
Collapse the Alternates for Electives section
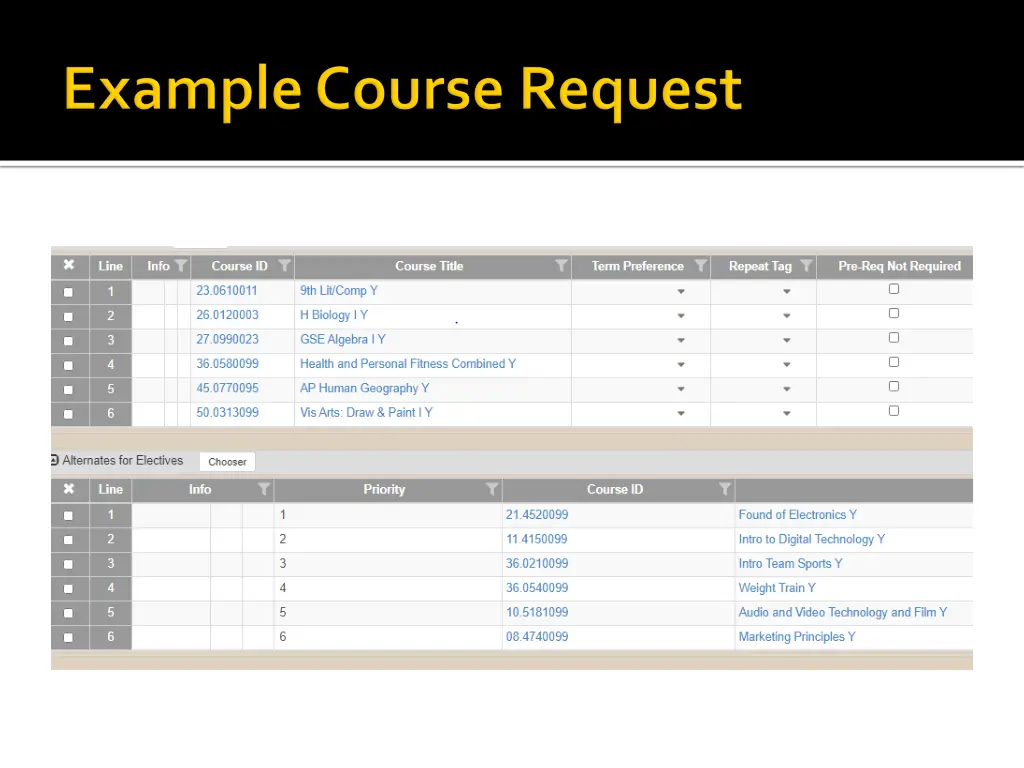pyautogui.click(x=55, y=460)
